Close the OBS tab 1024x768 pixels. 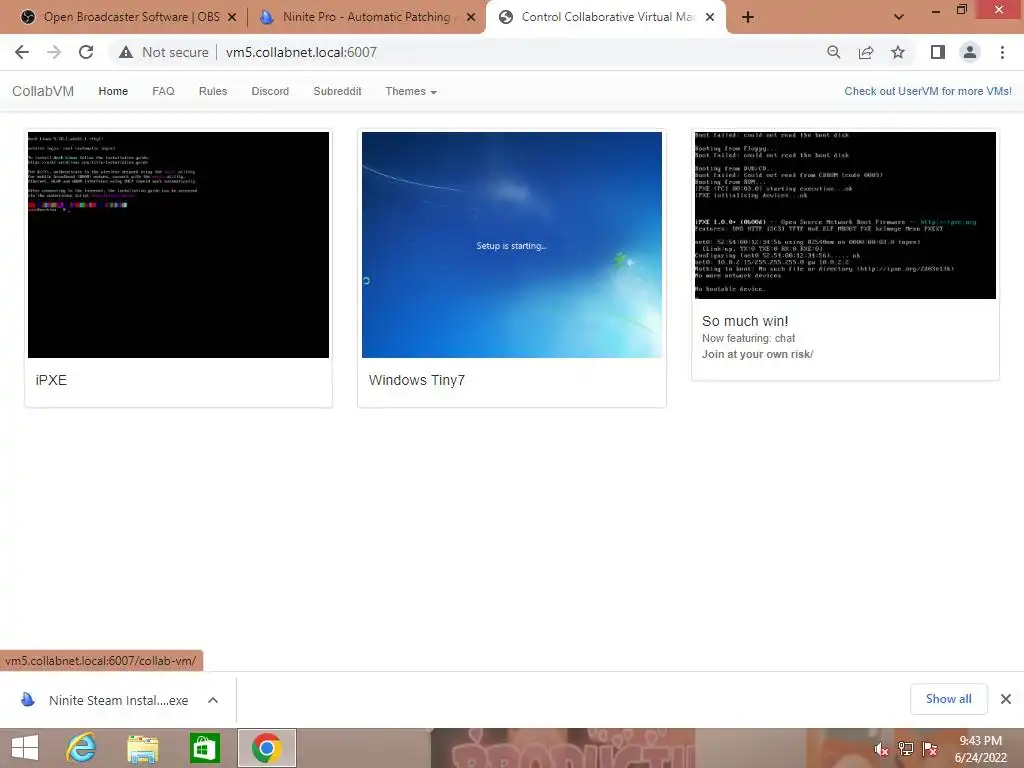(x=232, y=17)
